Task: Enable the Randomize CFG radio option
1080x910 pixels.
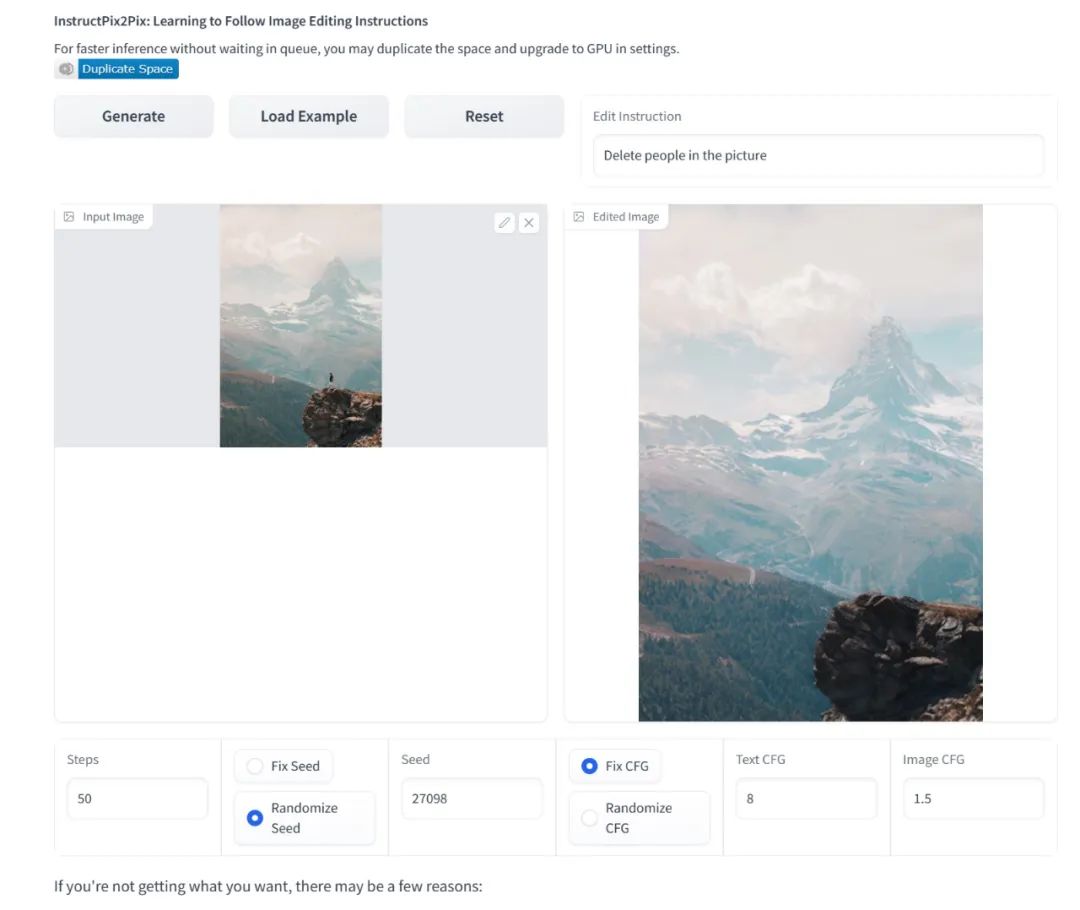Action: pyautogui.click(x=589, y=818)
